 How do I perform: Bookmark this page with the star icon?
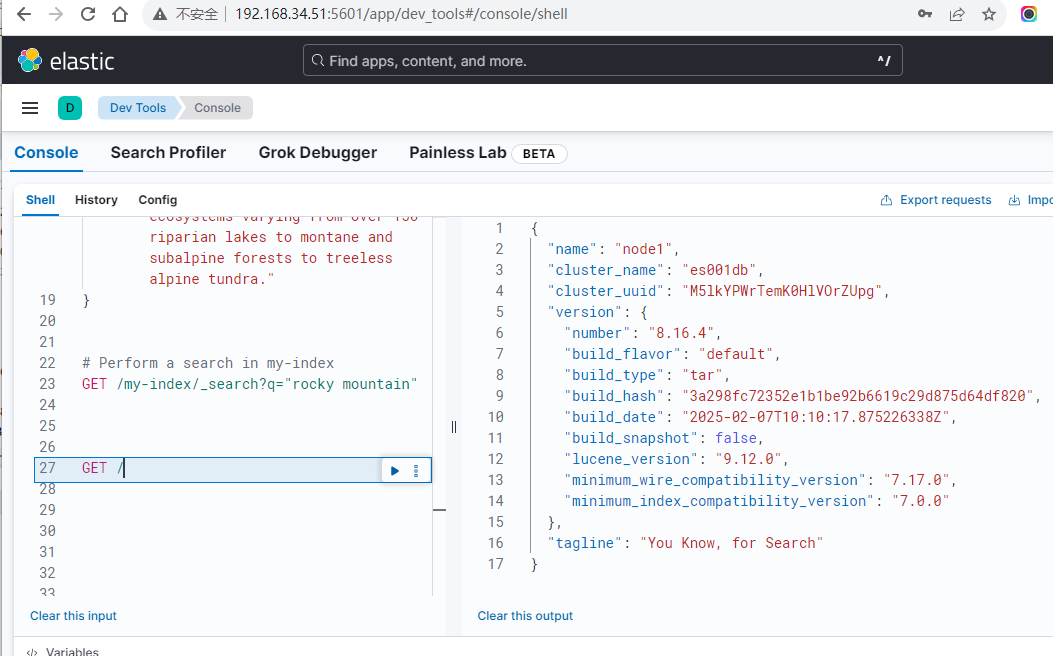point(988,15)
